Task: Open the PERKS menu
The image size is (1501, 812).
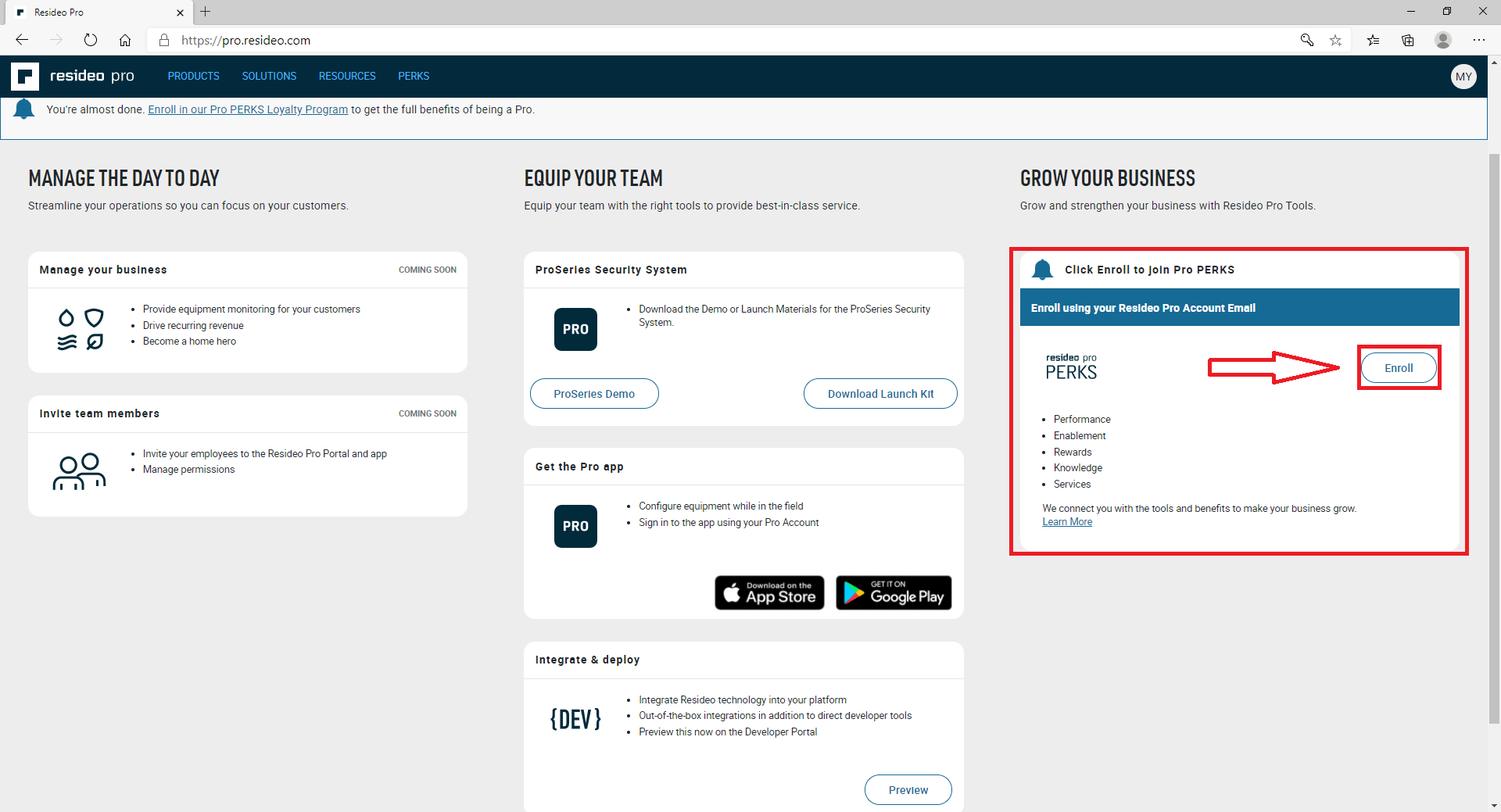Action: [x=414, y=76]
